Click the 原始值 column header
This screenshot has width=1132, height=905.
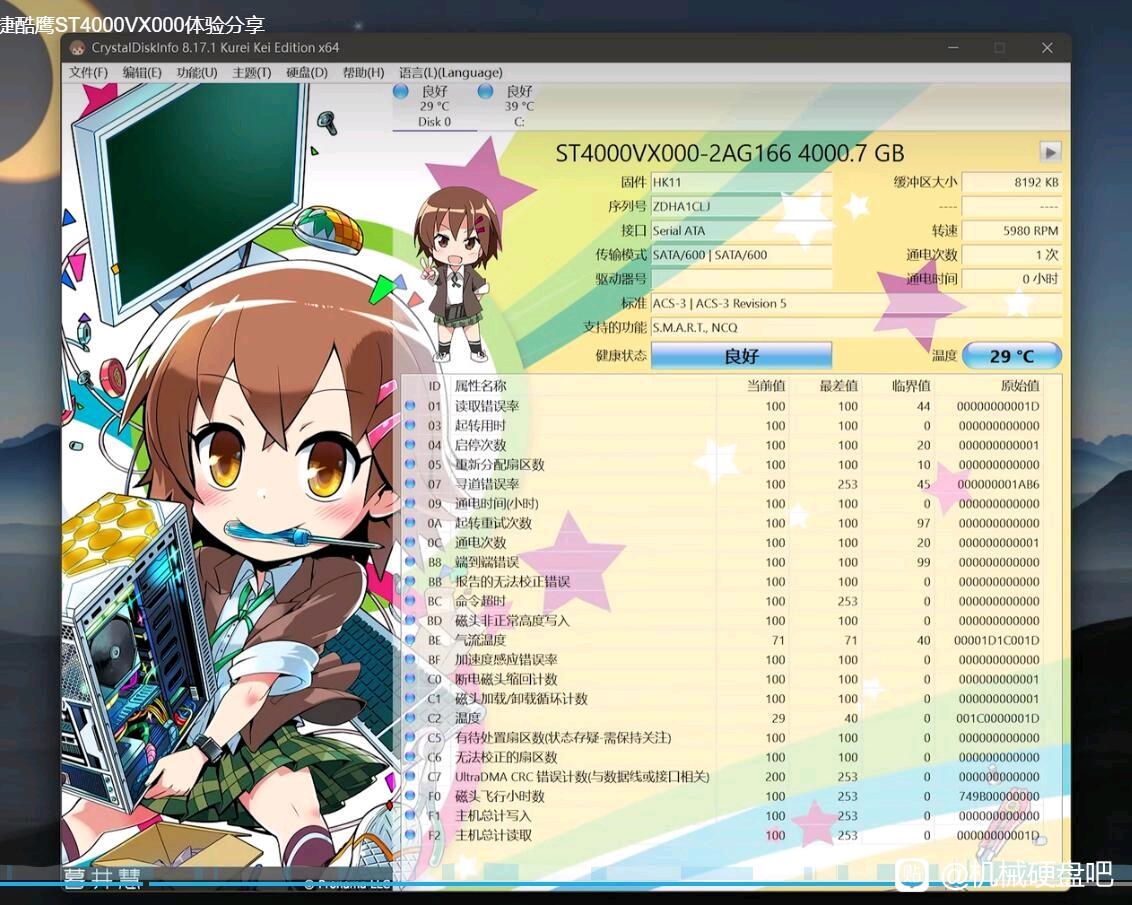coord(1020,386)
